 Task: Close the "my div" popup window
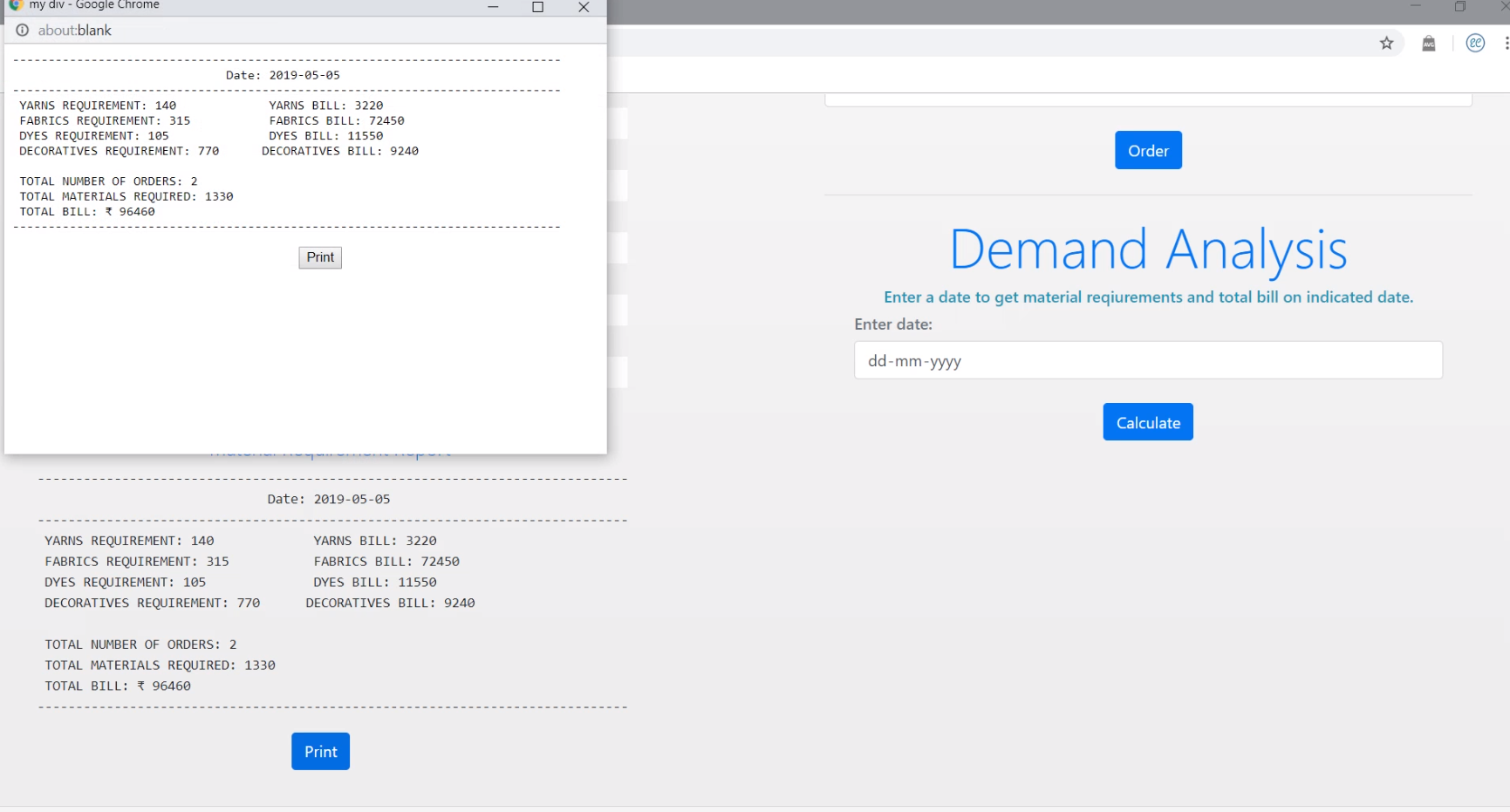point(583,7)
